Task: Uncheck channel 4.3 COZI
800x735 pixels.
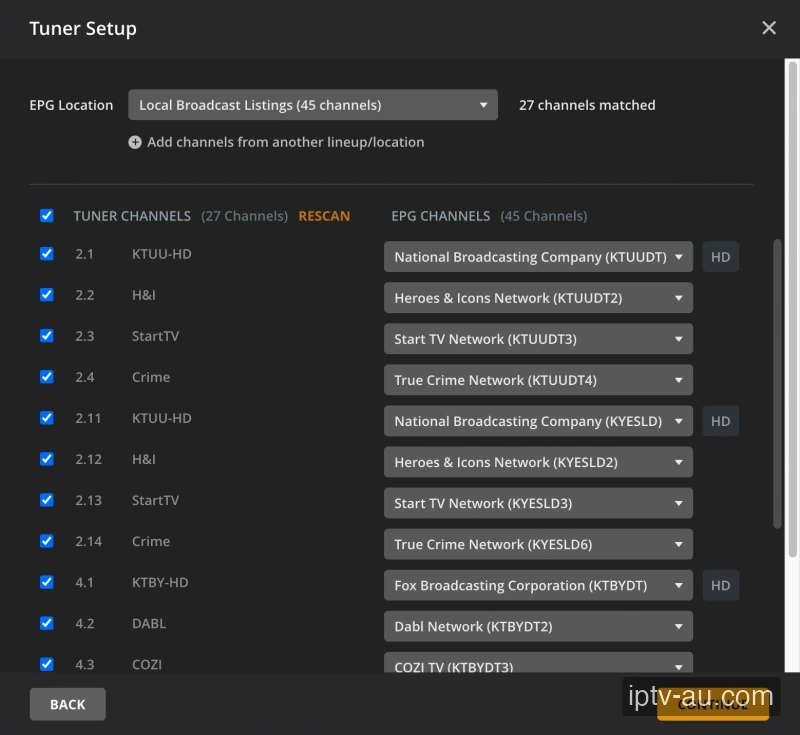Action: coord(46,664)
